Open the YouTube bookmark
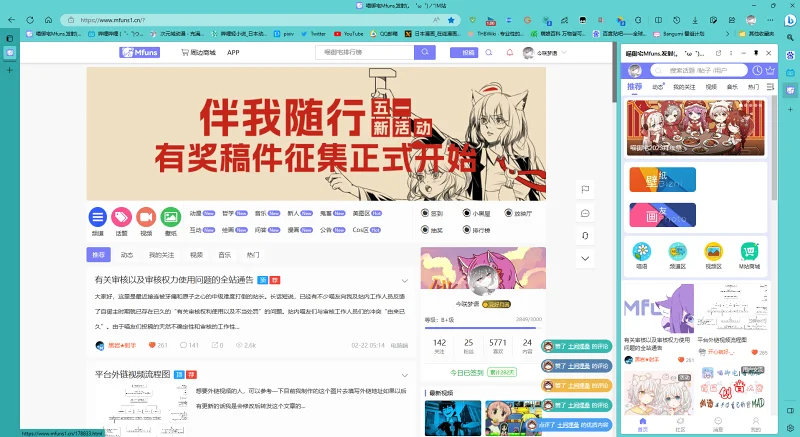This screenshot has height=437, width=800. pos(348,34)
